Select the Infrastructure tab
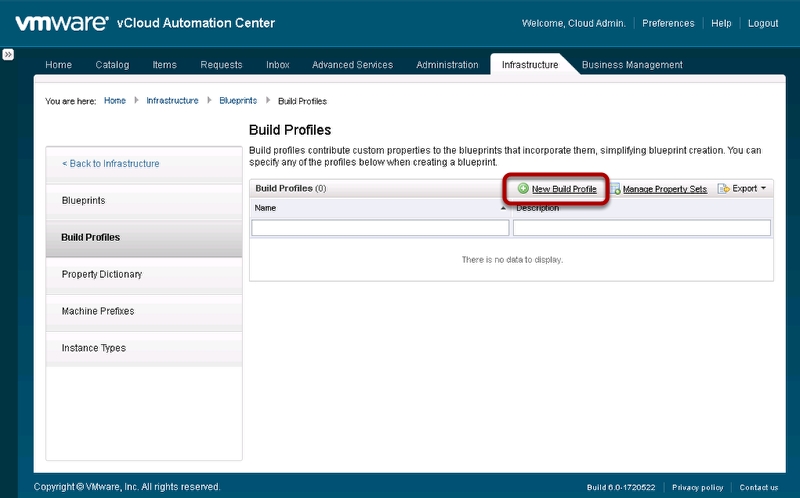Screen dimensions: 800x498 click(530, 65)
